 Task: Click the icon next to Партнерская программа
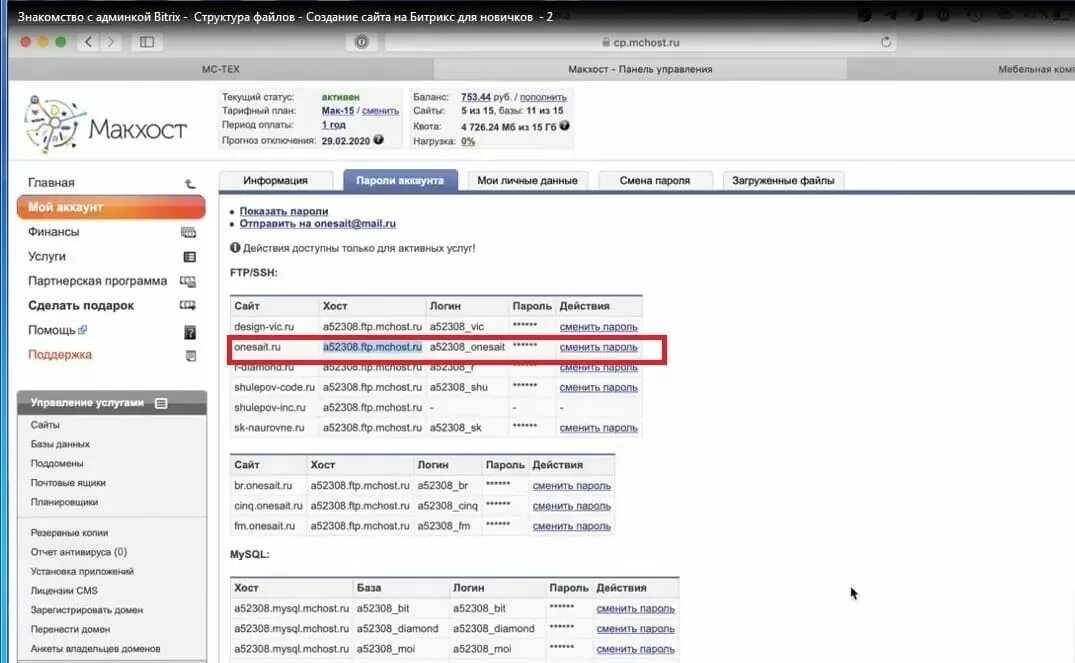[188, 282]
